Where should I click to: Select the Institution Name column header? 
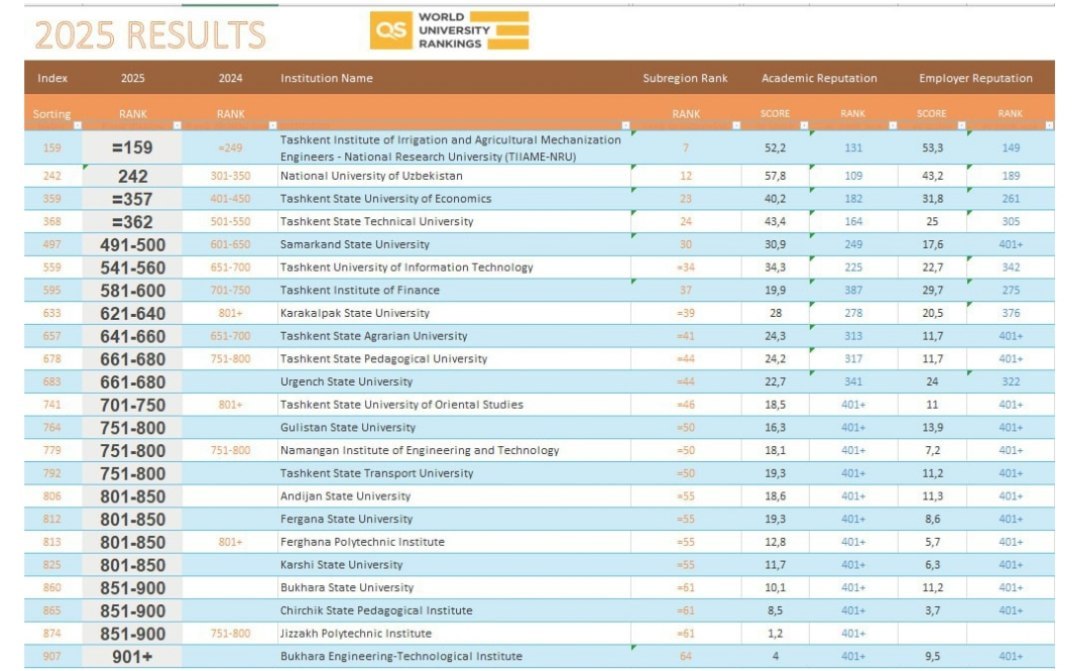(x=327, y=78)
